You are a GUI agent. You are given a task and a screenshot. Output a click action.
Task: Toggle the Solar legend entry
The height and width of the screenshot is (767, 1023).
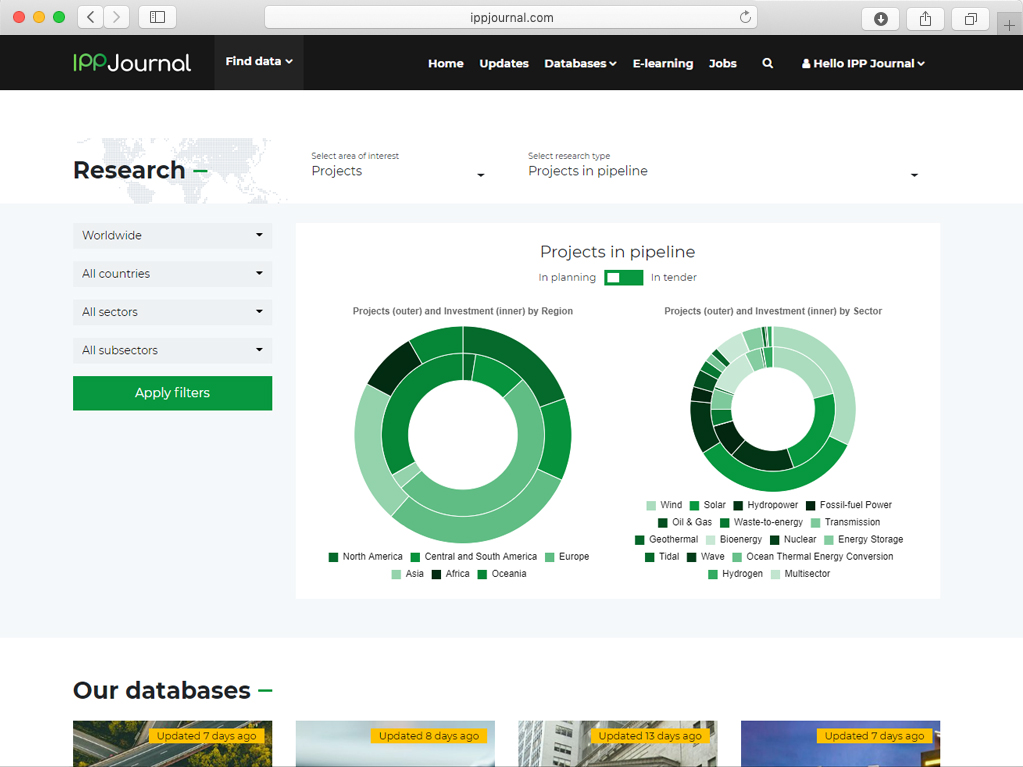(707, 505)
